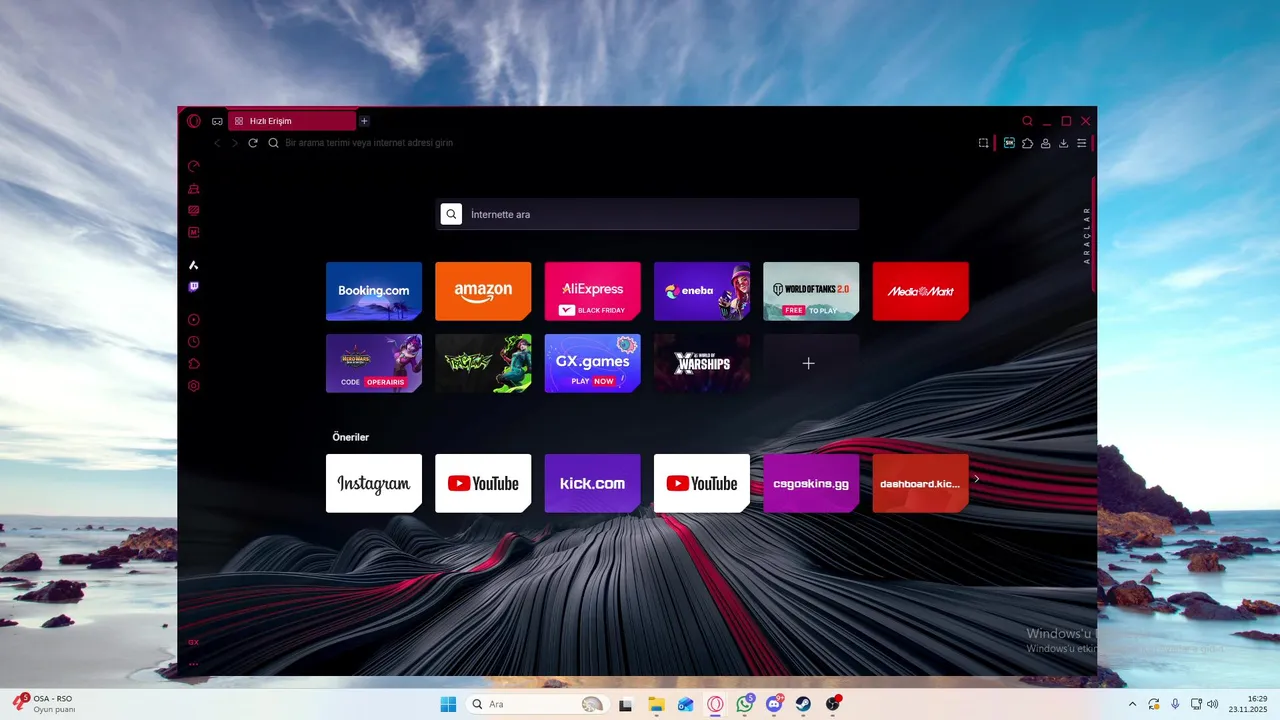1280x720 pixels.
Task: Open the Player icon in the sidebar
Action: 194,320
